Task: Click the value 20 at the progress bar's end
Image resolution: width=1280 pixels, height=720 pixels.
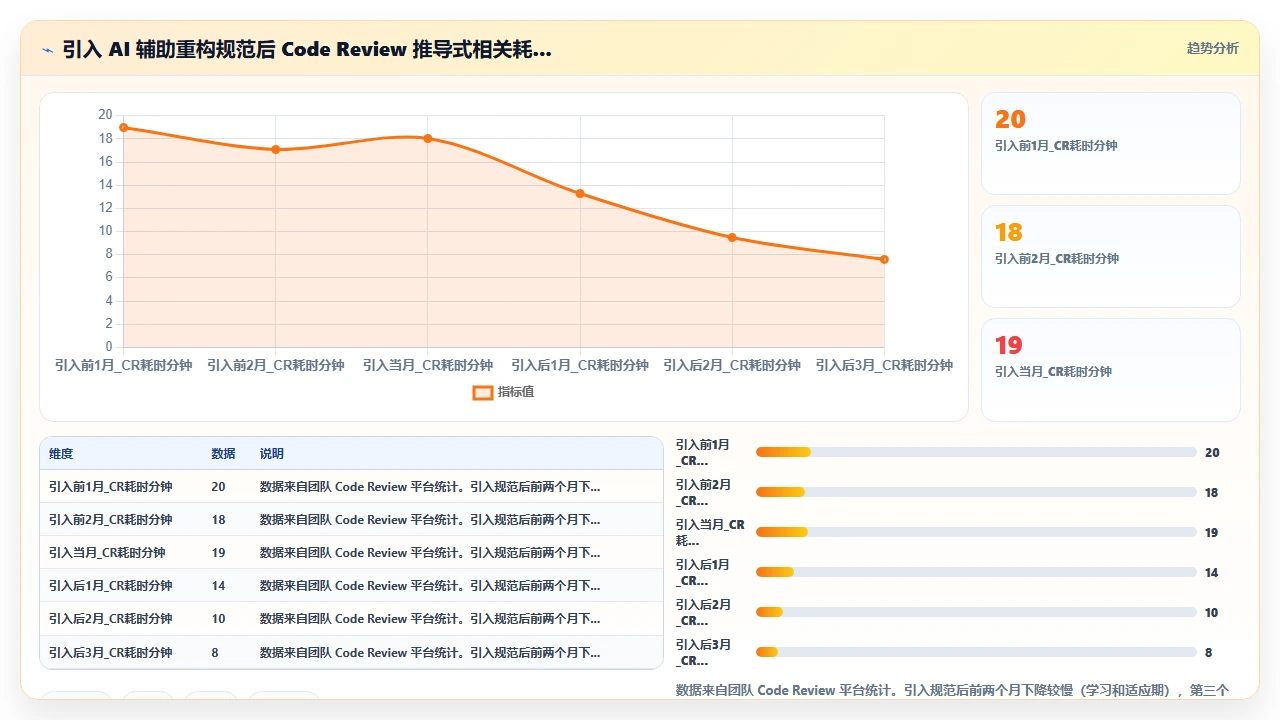Action: pyautogui.click(x=1212, y=453)
